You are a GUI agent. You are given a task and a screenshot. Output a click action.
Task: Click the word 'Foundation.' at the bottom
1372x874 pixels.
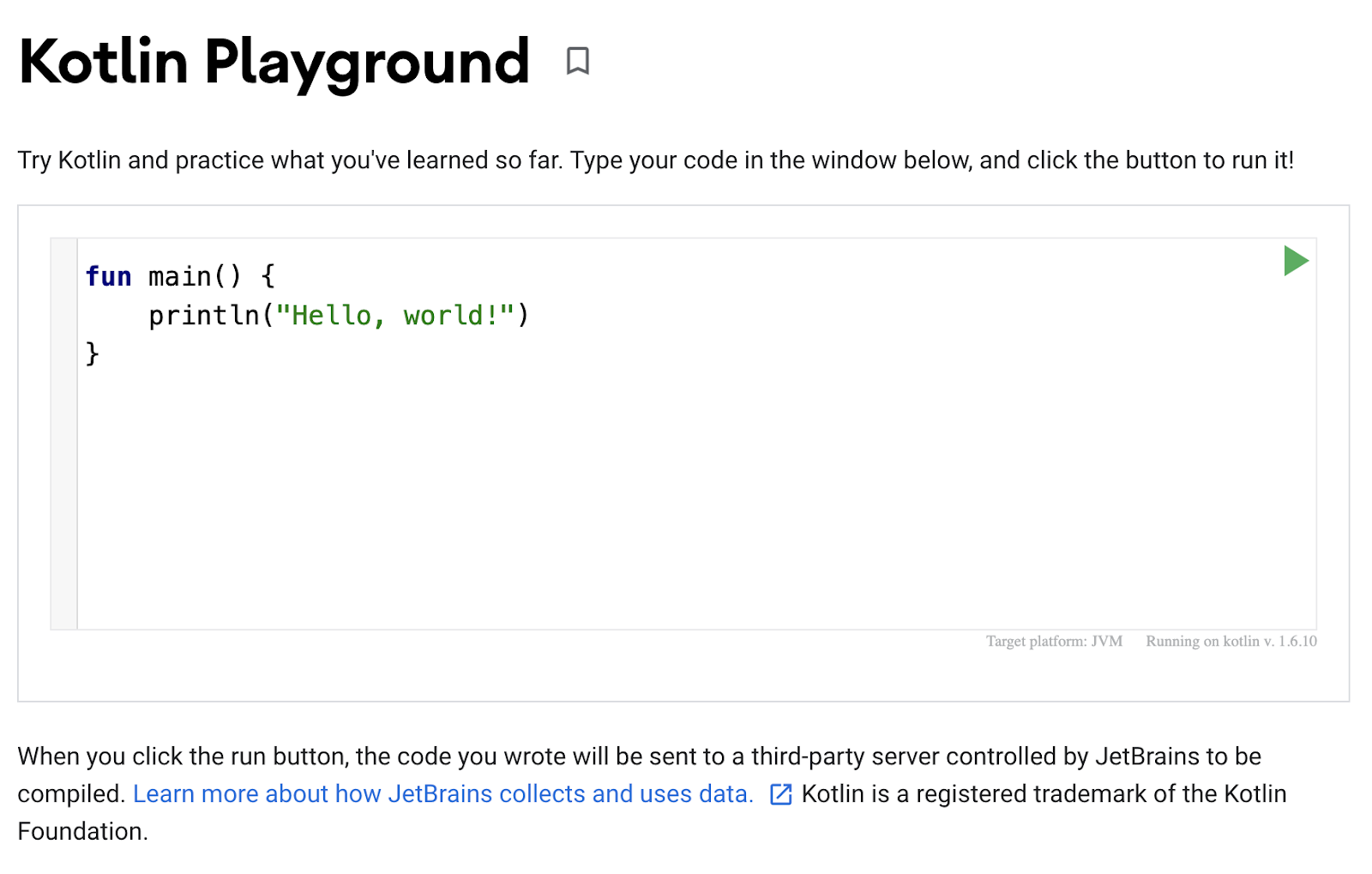[x=82, y=832]
